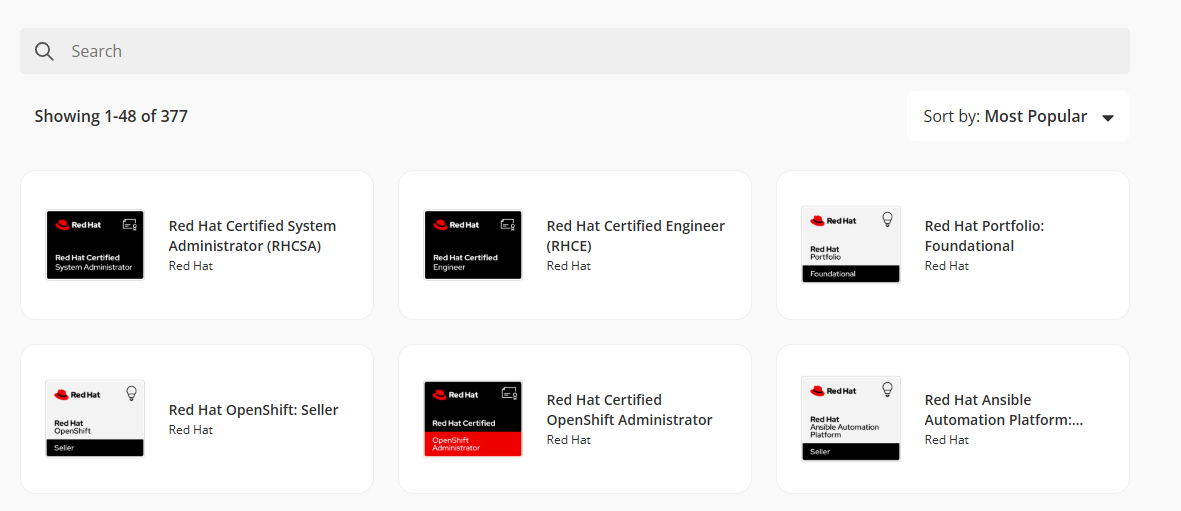
Task: Open the RHCSA badge thumbnail
Action: coord(95,245)
